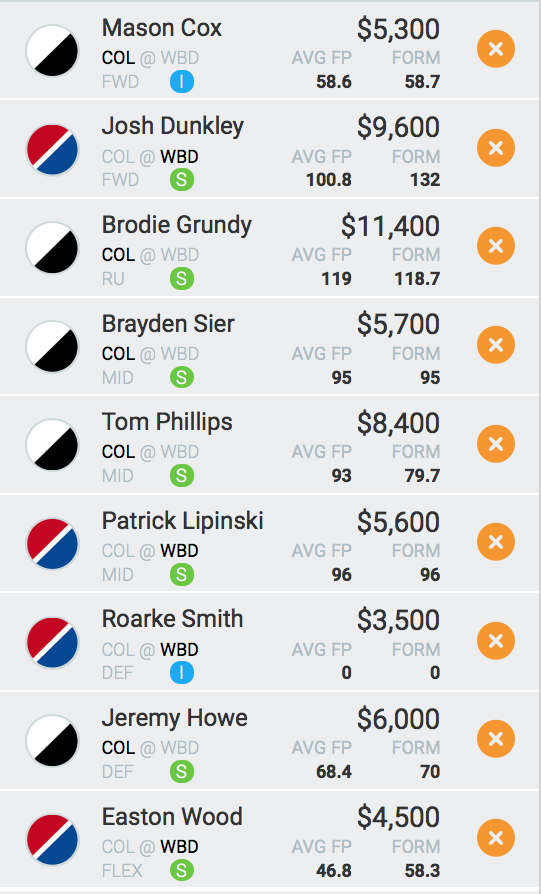
Task: Click Mason Cox's blue injury status badge
Action: [x=182, y=82]
